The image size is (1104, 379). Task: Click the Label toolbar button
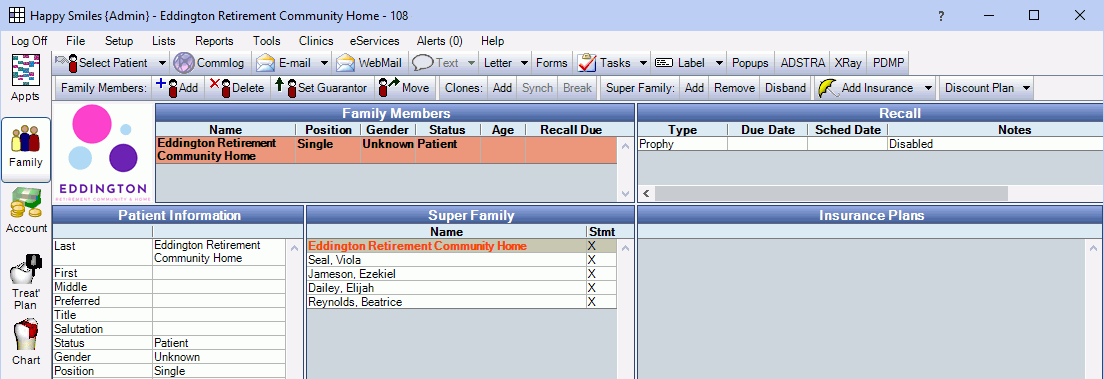(682, 63)
